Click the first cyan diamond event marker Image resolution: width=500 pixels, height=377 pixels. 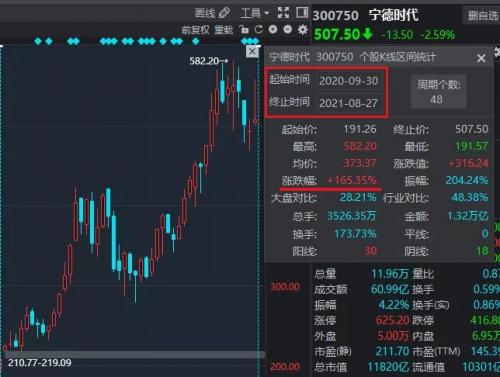tap(38, 41)
